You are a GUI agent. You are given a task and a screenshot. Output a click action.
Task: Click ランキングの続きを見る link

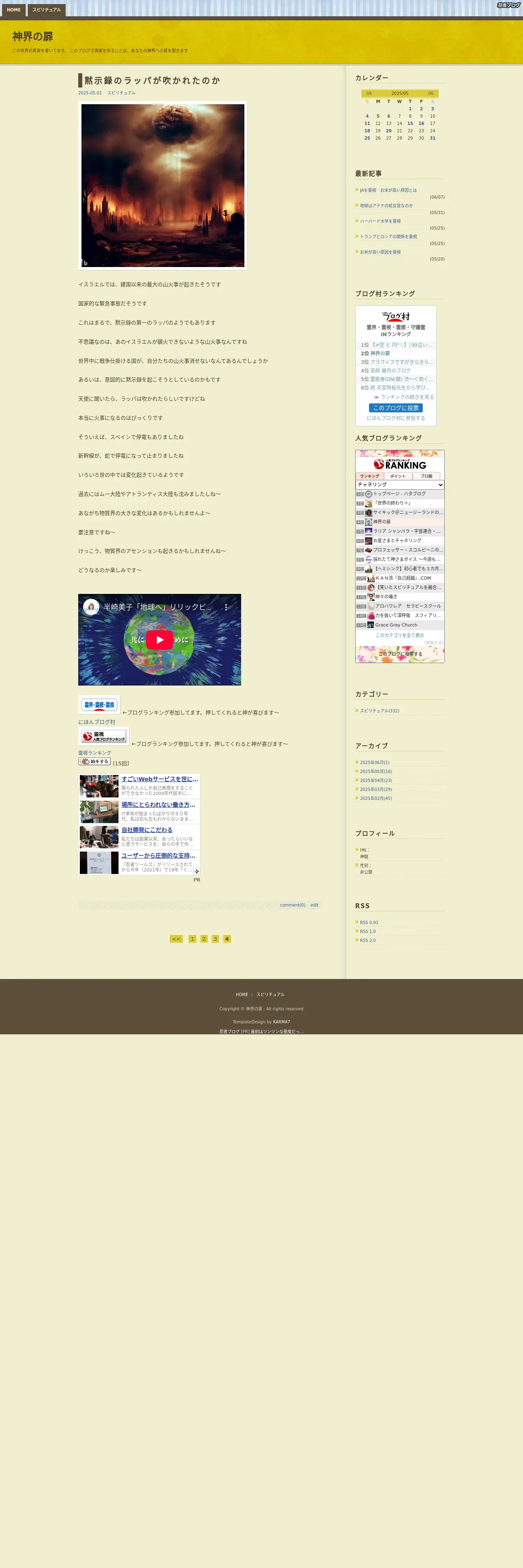pos(407,397)
